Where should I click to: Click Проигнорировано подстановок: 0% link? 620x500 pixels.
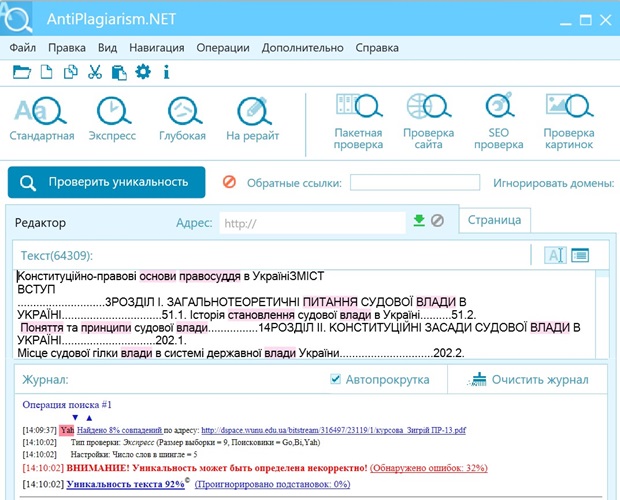(272, 484)
